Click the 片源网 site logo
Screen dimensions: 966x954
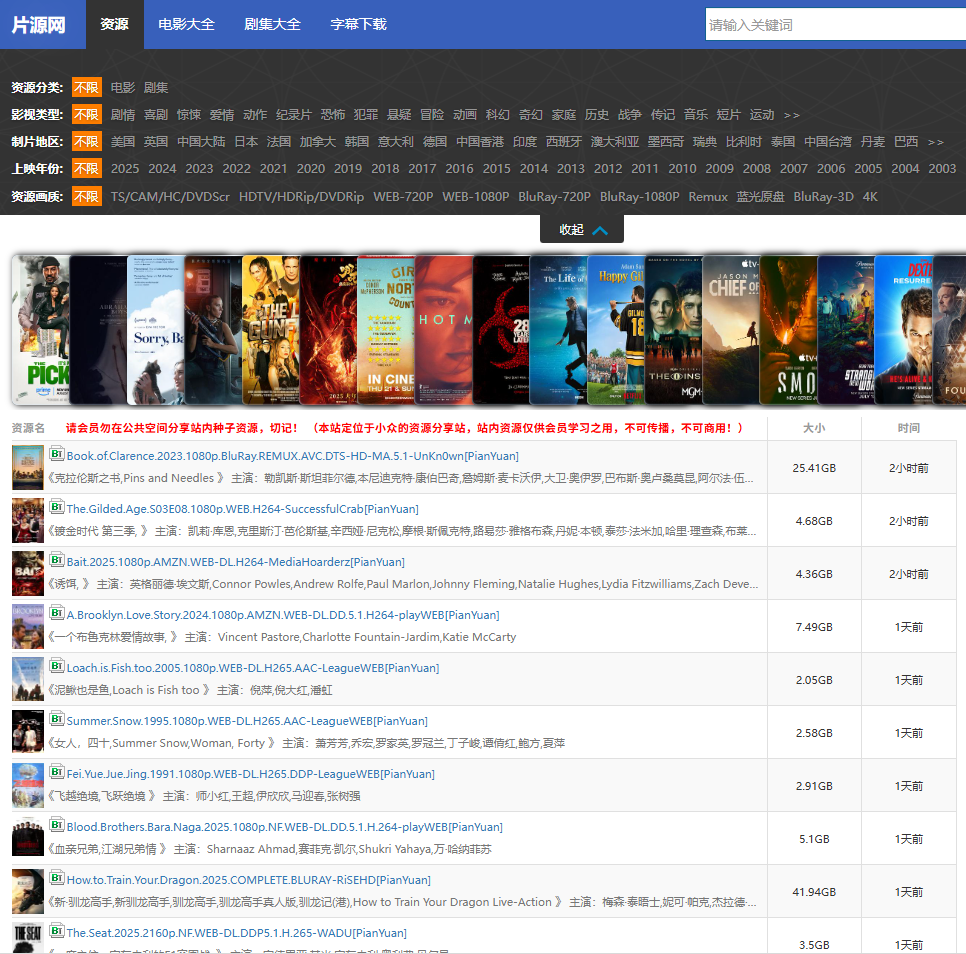click(x=38, y=25)
